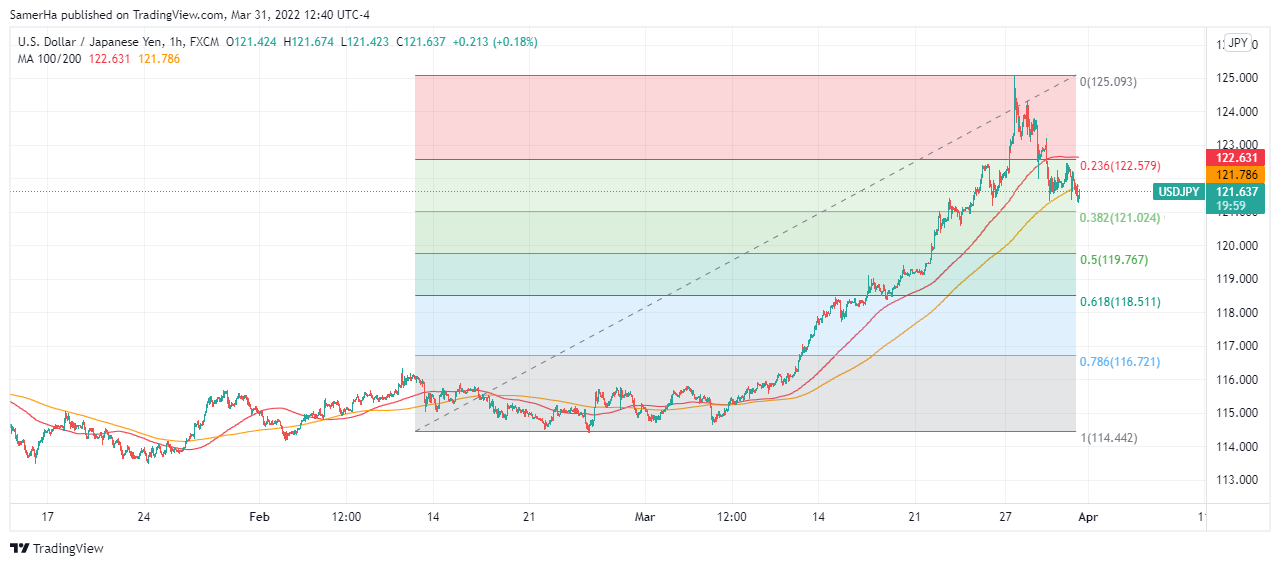This screenshot has height=566, width=1280.
Task: Click the 0.382(121.024) Fibonacci level label
Action: (1120, 217)
